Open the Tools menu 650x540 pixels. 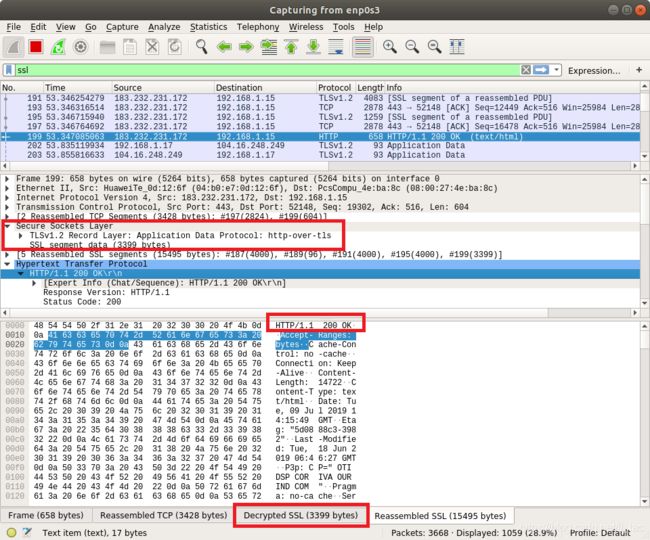(x=344, y=27)
